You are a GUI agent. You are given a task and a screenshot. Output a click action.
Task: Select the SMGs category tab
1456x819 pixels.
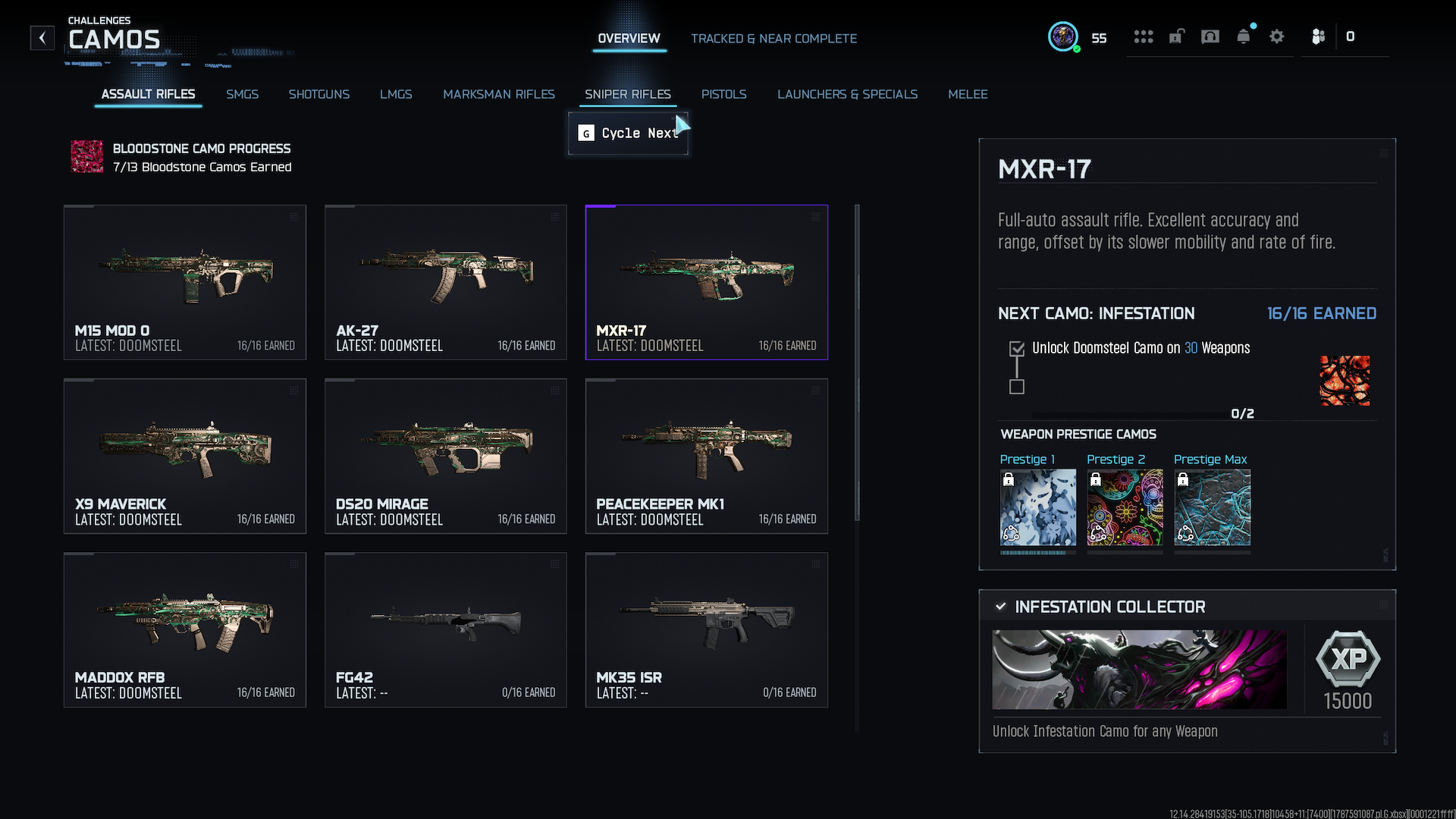242,94
